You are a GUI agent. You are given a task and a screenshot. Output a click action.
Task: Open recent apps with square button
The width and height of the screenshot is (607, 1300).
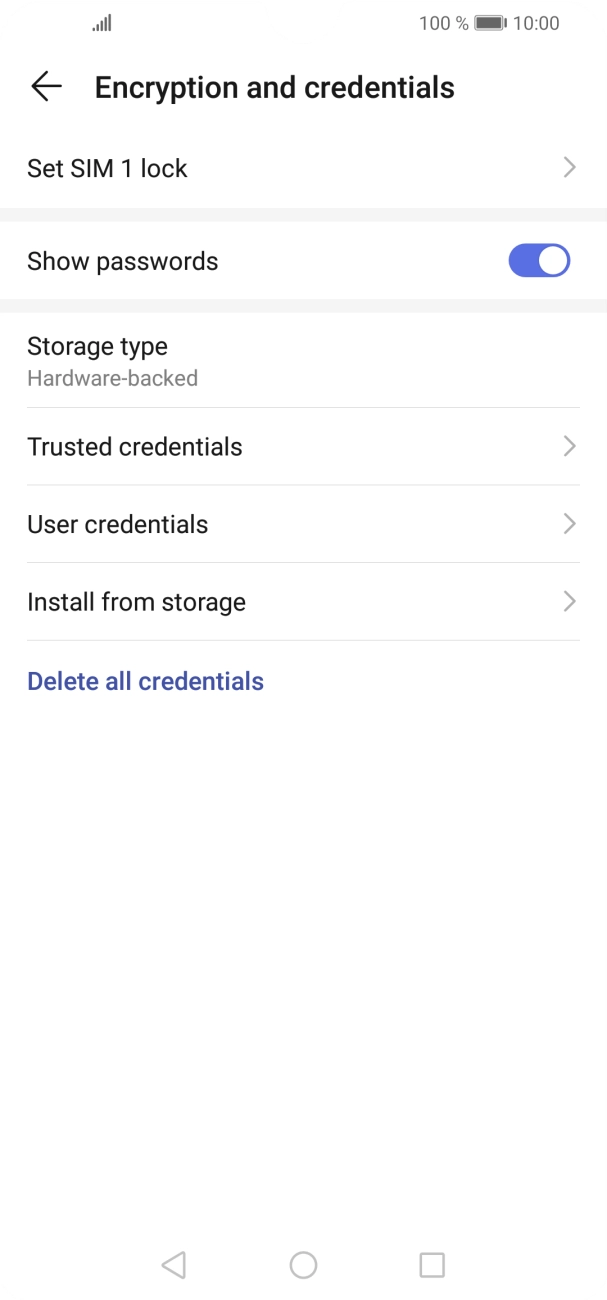tap(432, 1265)
